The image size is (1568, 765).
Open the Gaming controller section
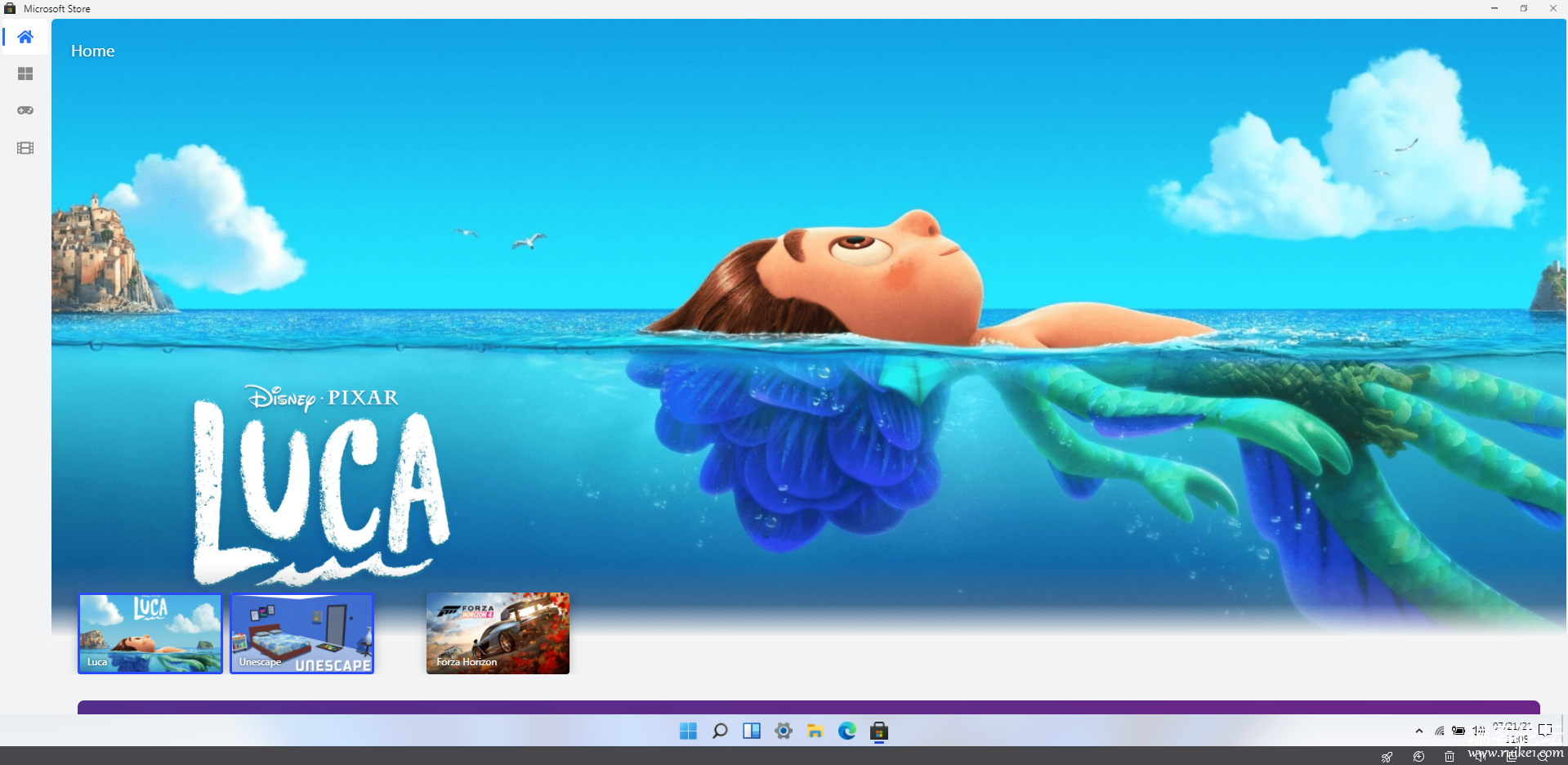click(x=25, y=110)
